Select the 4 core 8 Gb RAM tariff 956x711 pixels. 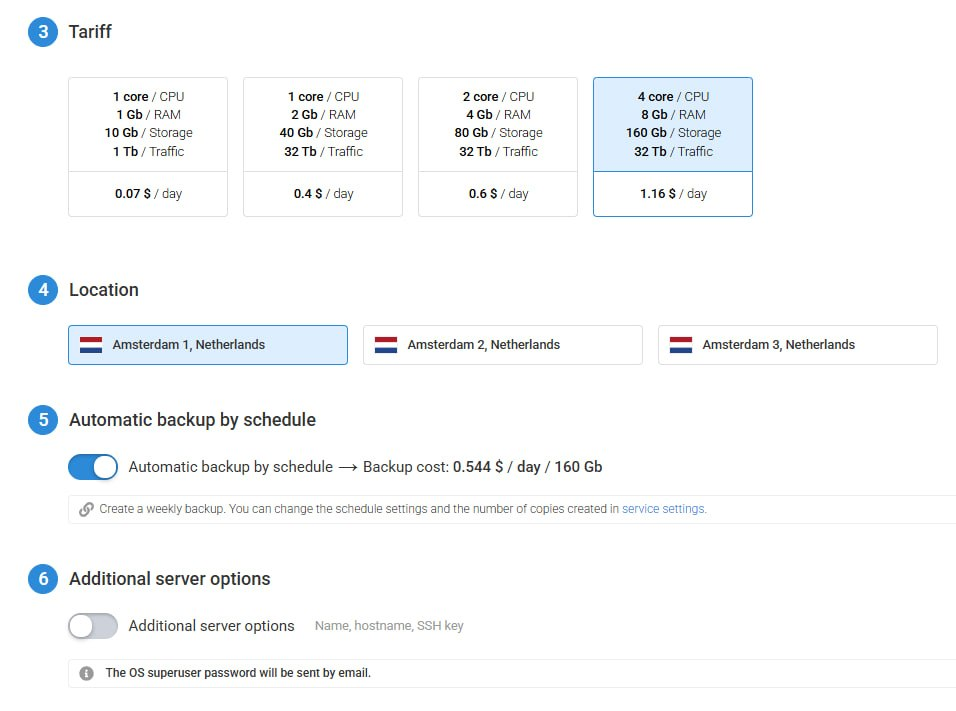673,147
